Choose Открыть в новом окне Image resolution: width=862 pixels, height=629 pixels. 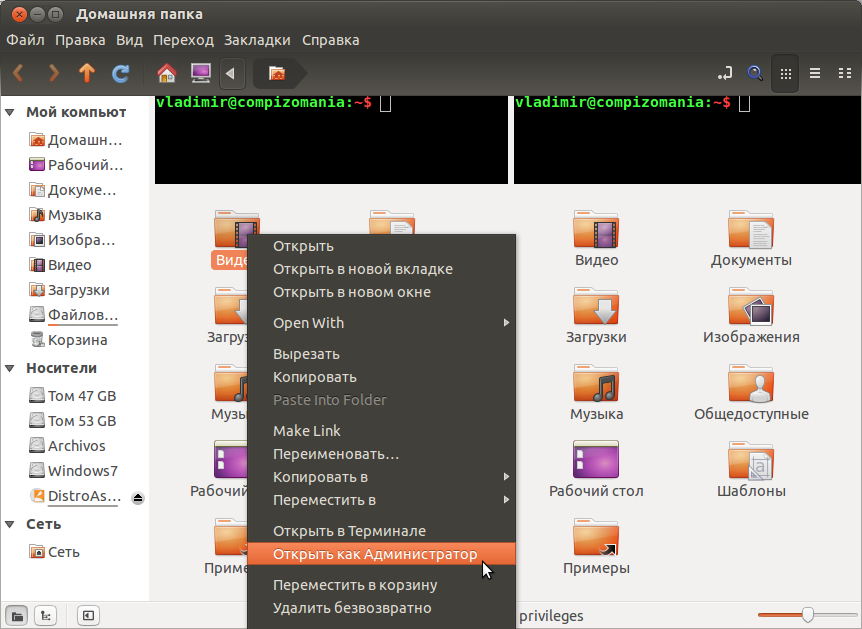coord(382,293)
